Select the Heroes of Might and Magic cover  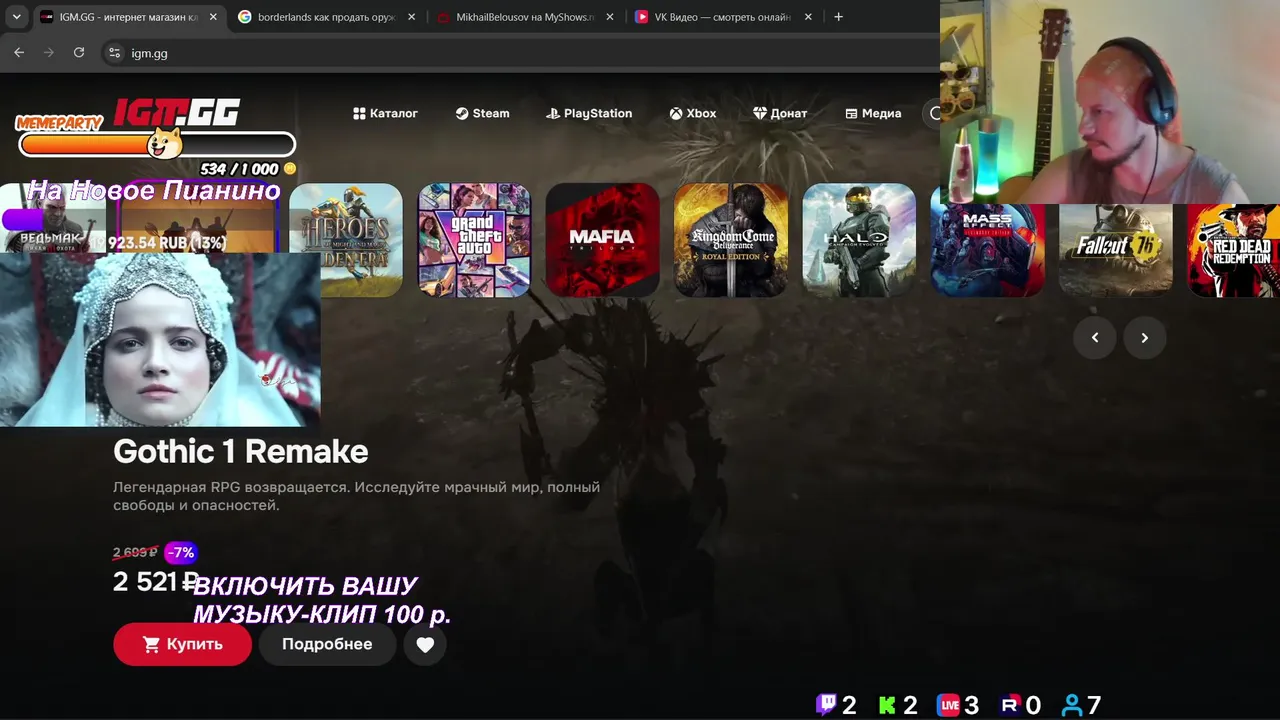tap(346, 240)
